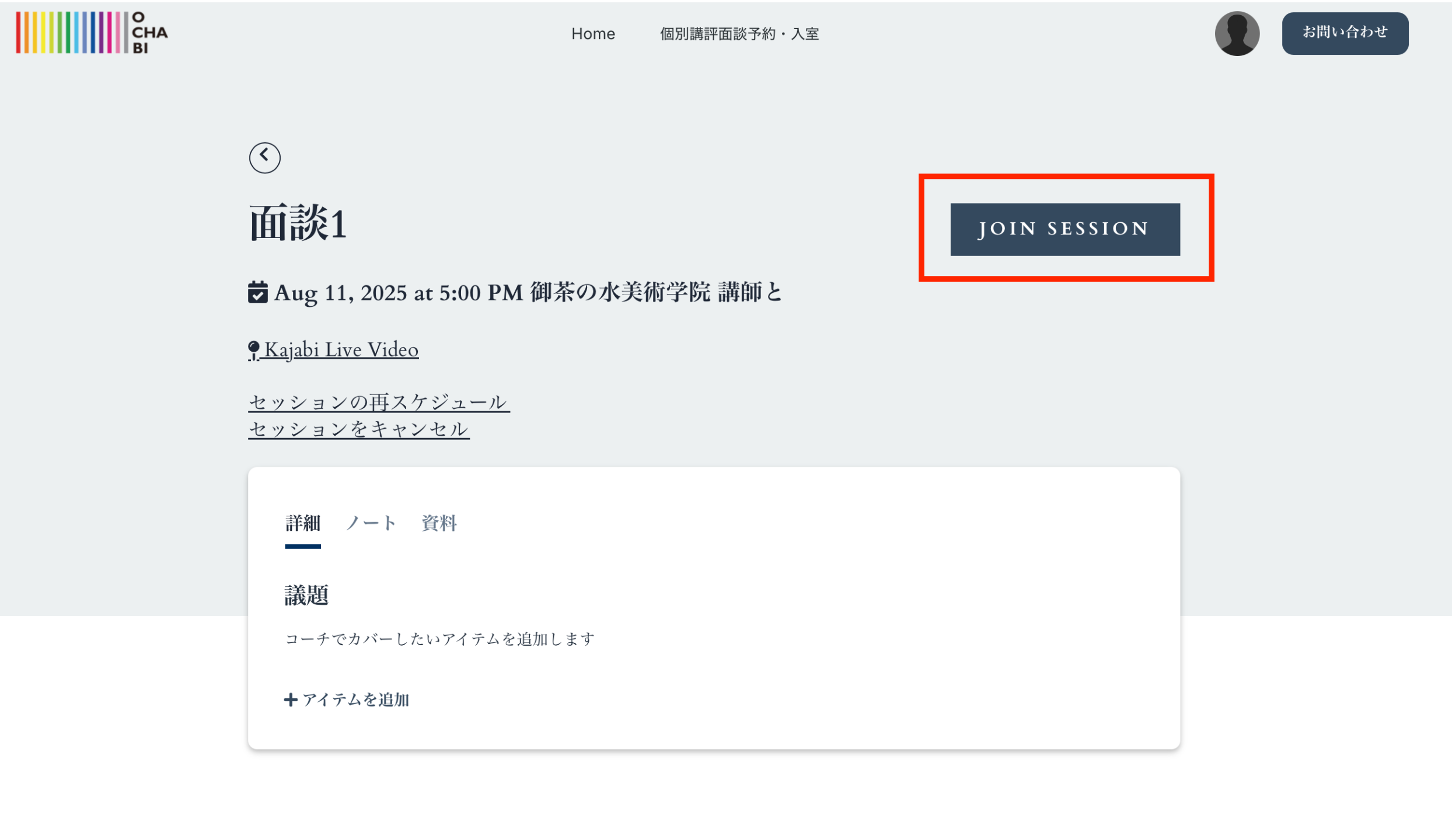Screen dimensions: 1452x840
Task: Click the 面談1 session title
Action: pos(298,223)
